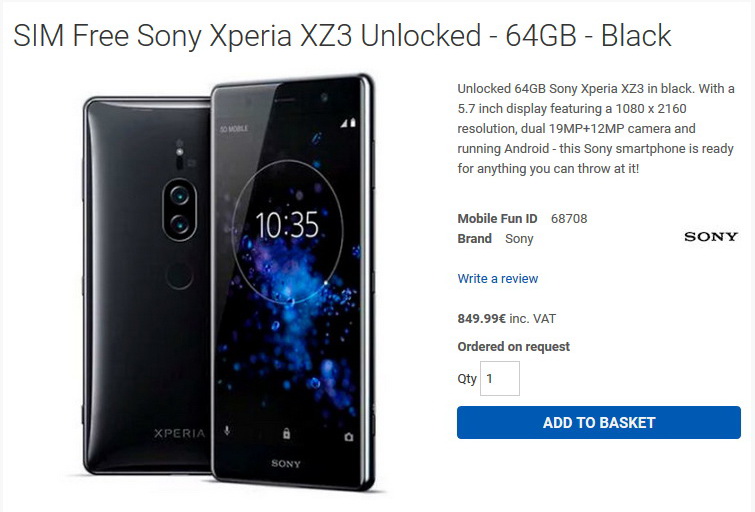755x512 pixels.
Task: Click the Sony brand logo
Action: (x=711, y=236)
